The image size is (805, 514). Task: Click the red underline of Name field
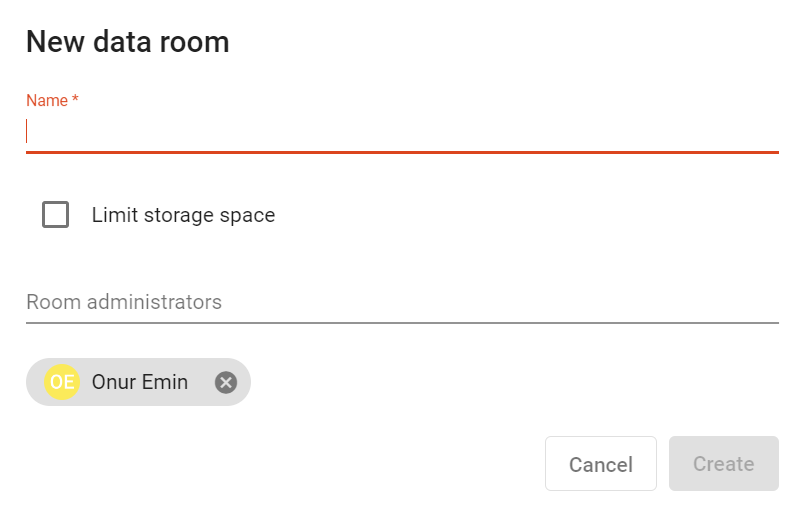(x=402, y=152)
